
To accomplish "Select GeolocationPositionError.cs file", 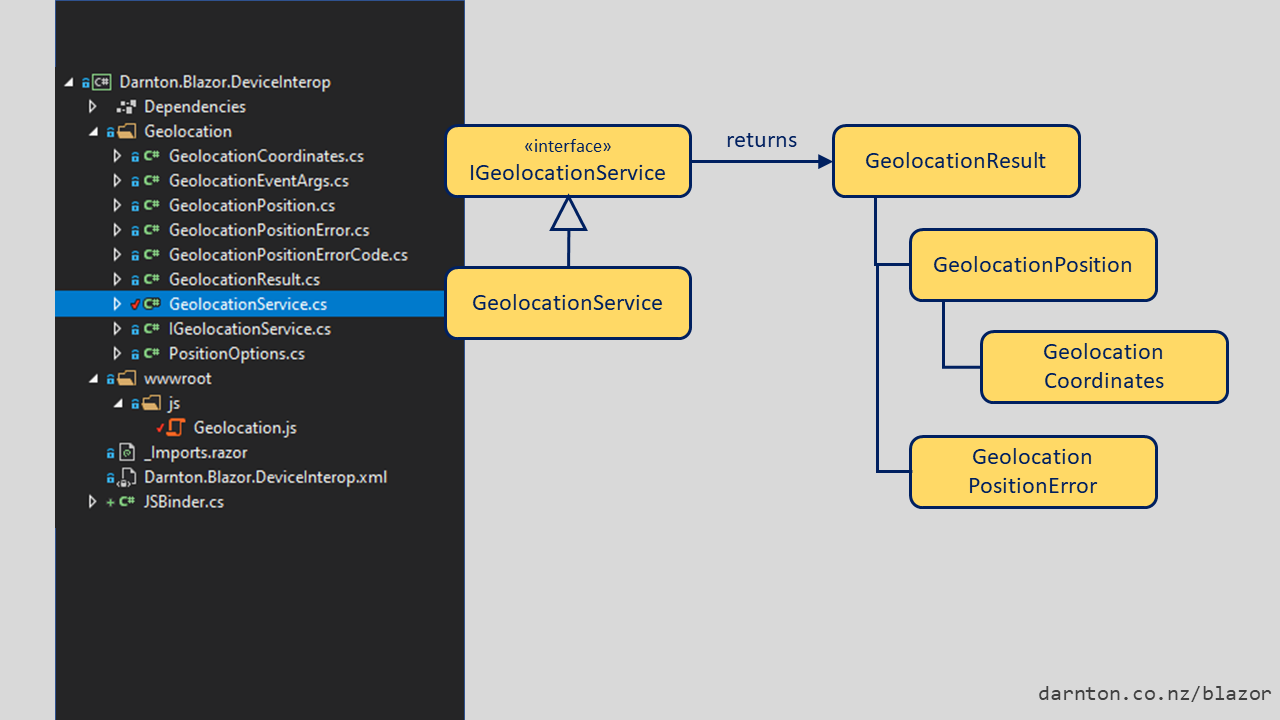I will point(269,230).
